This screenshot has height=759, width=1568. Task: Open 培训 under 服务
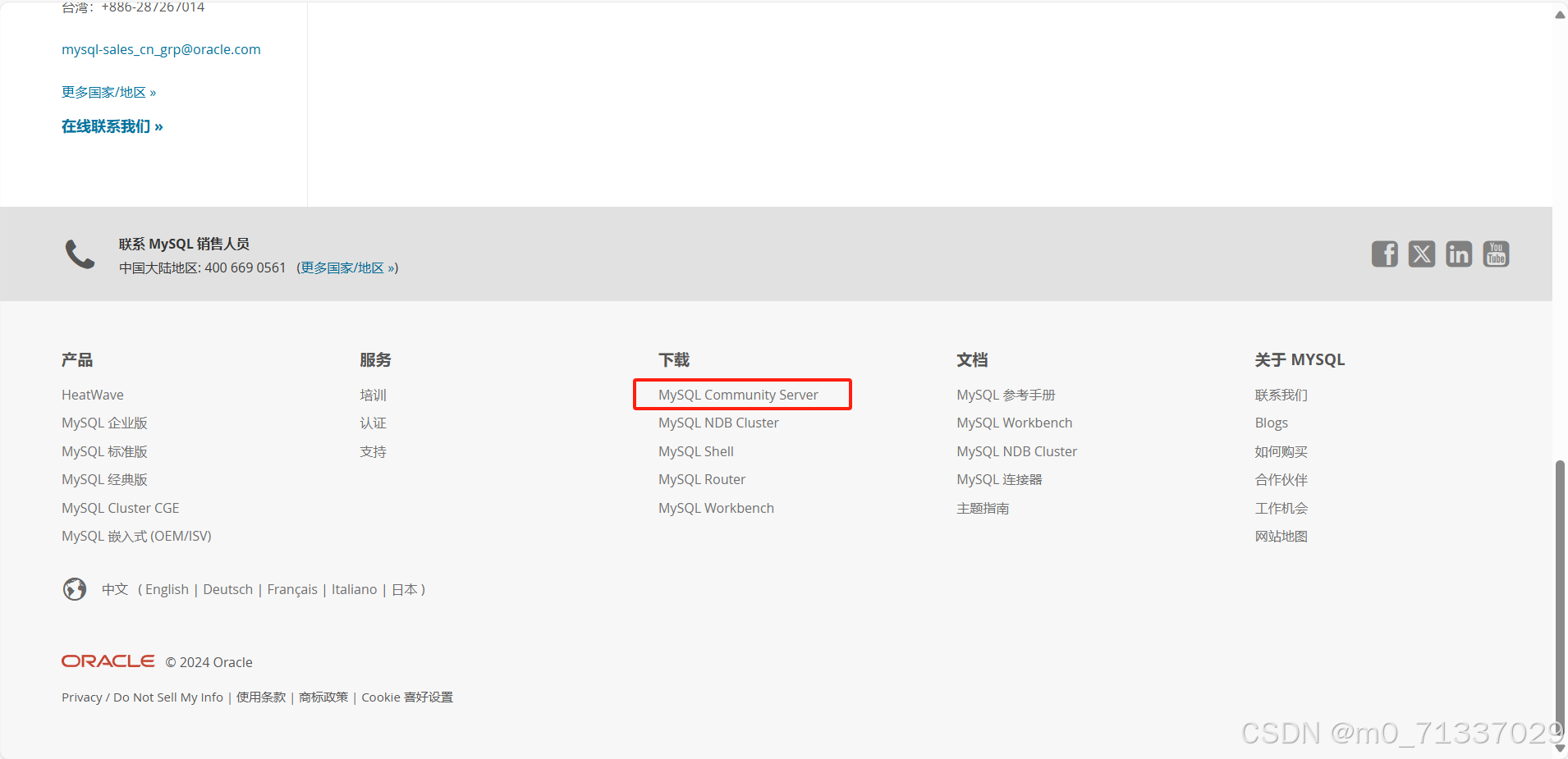373,395
